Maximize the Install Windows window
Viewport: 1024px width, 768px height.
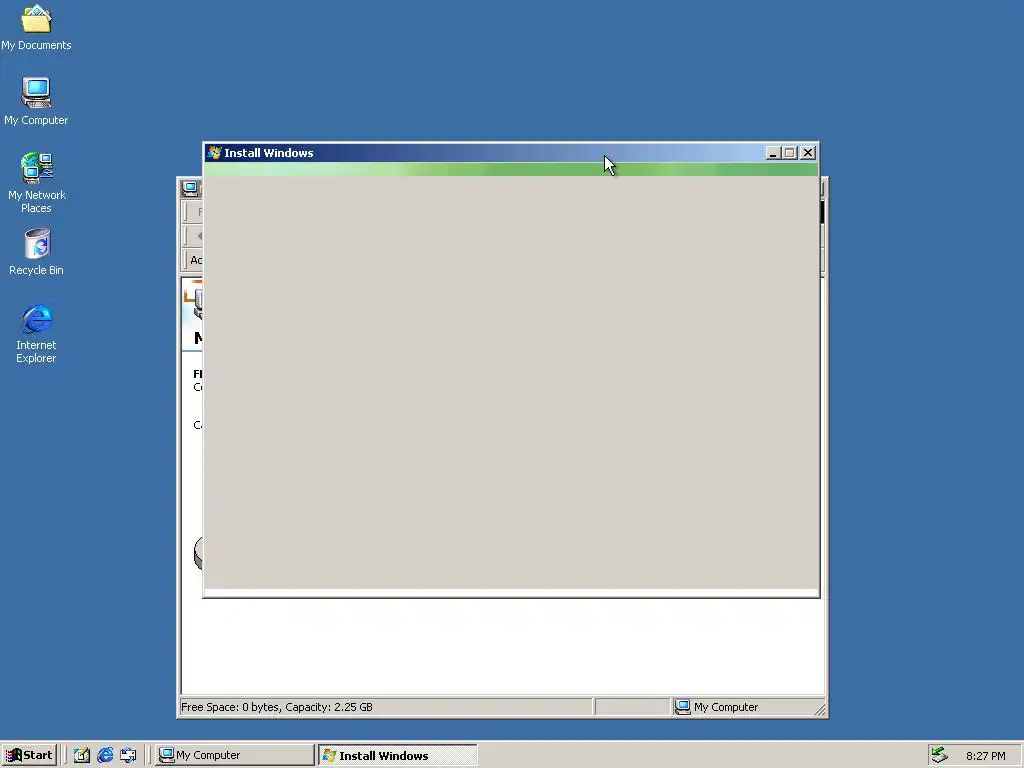tap(790, 153)
